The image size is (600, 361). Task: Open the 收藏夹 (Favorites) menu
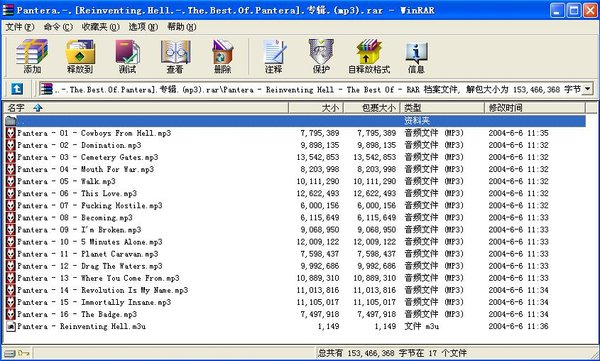click(x=100, y=27)
